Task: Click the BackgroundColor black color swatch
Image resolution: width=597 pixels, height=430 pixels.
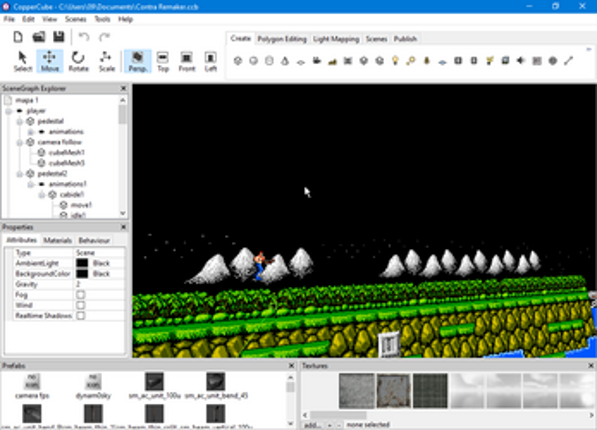Action: pos(82,273)
